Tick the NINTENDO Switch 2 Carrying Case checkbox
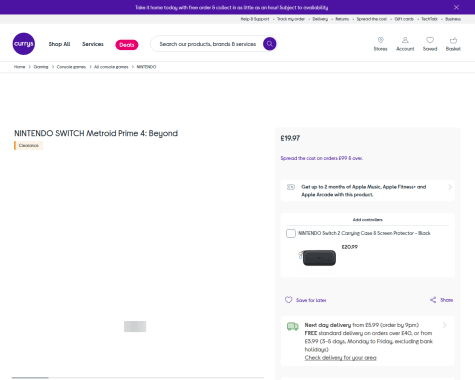The image size is (475, 380). coord(291,233)
